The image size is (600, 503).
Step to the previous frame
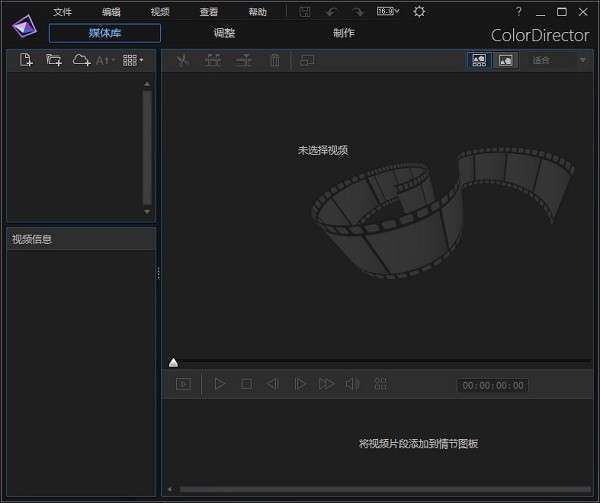point(272,384)
